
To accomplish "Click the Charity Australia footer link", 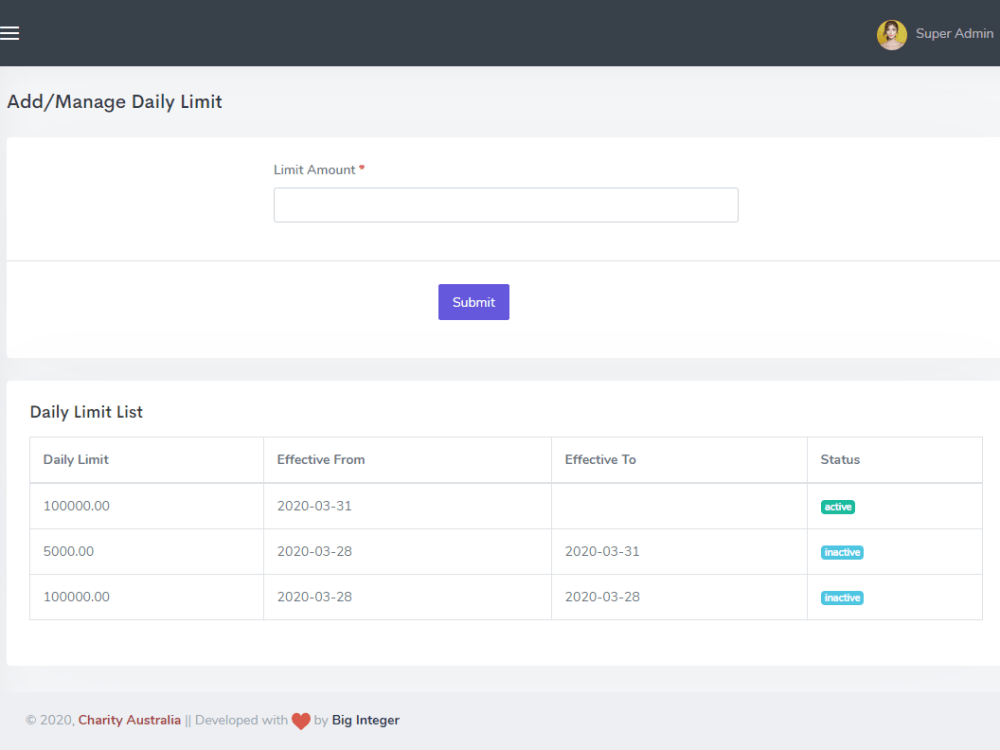I will 129,720.
